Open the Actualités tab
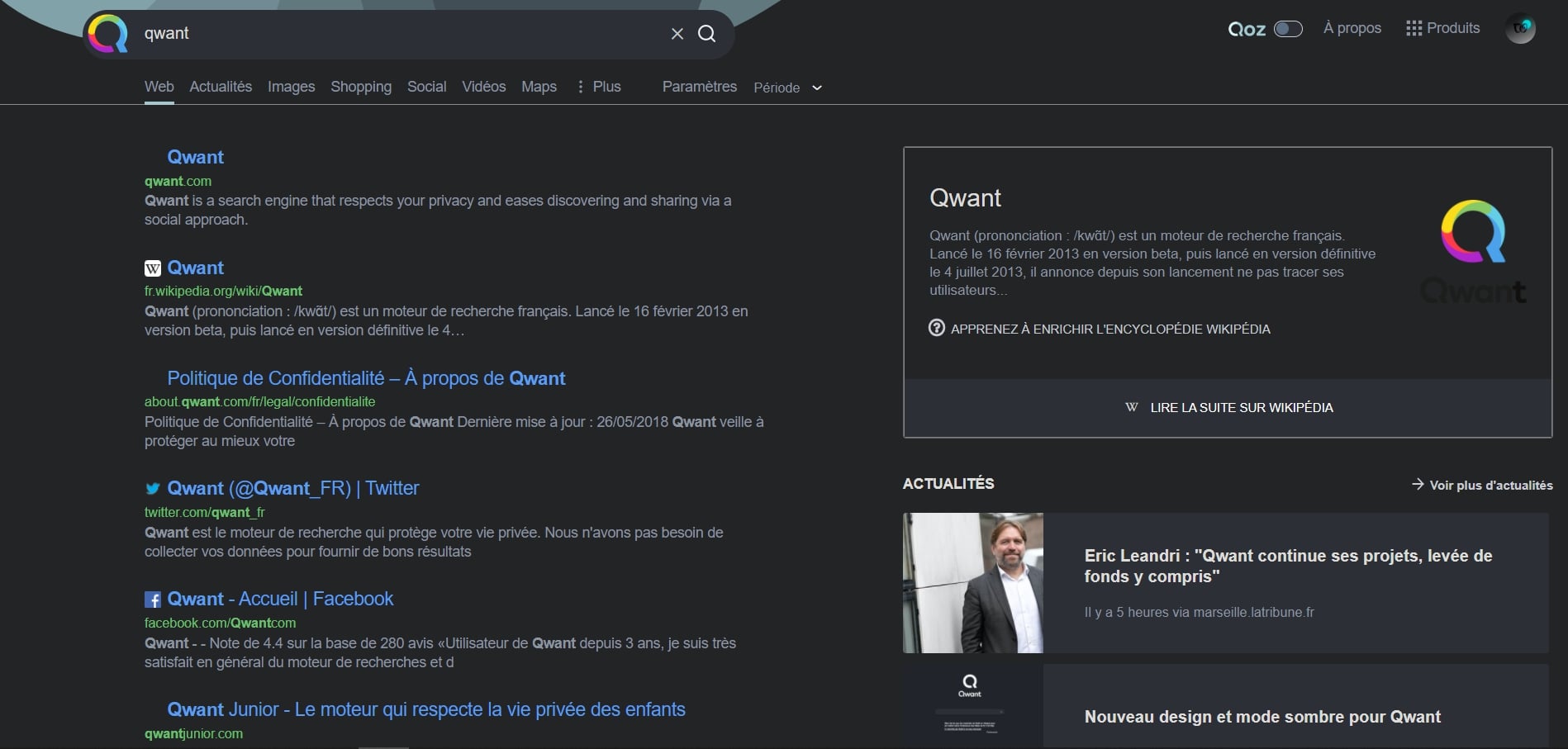Viewport: 1568px width, 749px height. click(x=220, y=86)
